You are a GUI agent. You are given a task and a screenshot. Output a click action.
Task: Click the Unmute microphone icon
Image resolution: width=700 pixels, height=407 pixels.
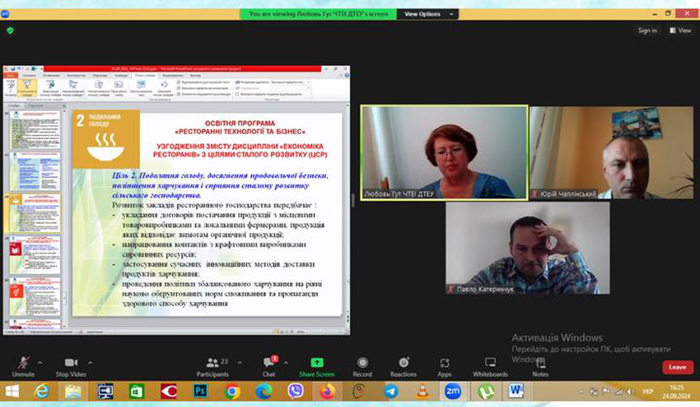pos(23,361)
